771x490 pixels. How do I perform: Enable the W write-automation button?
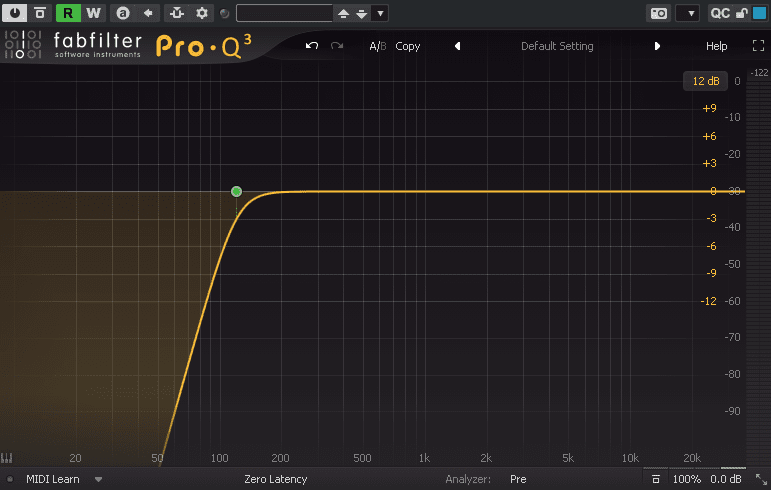[x=93, y=13]
